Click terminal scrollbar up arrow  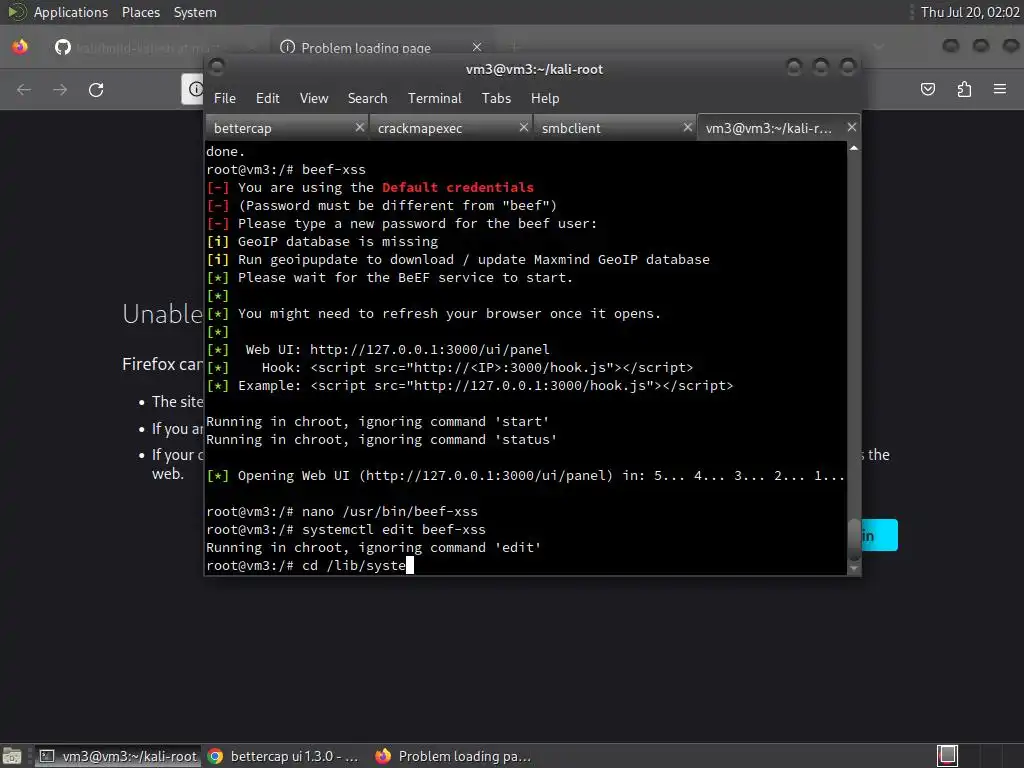[854, 148]
